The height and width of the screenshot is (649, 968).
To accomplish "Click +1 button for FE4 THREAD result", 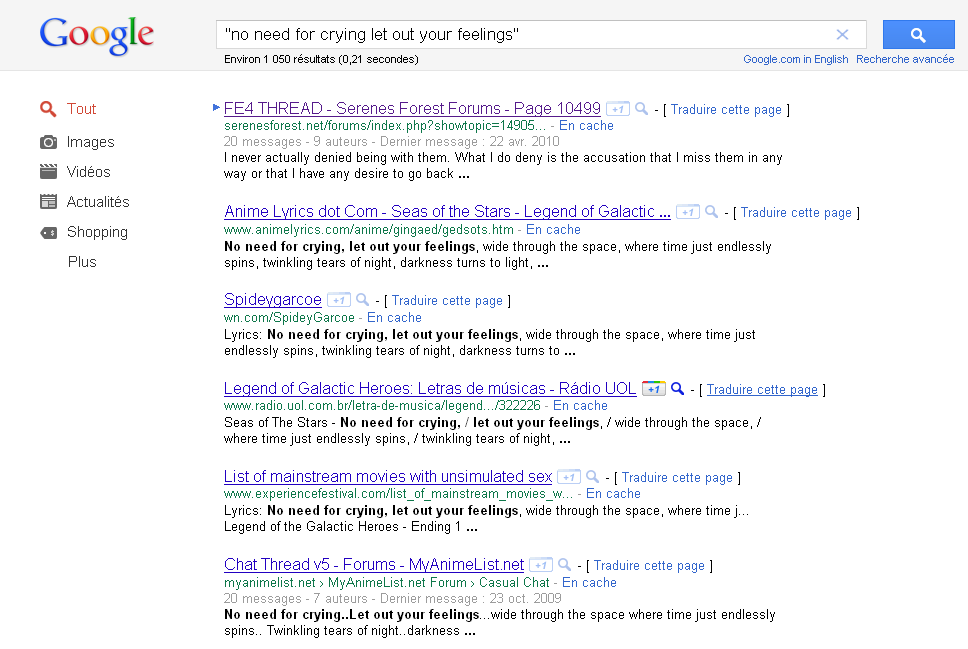I will 618,109.
